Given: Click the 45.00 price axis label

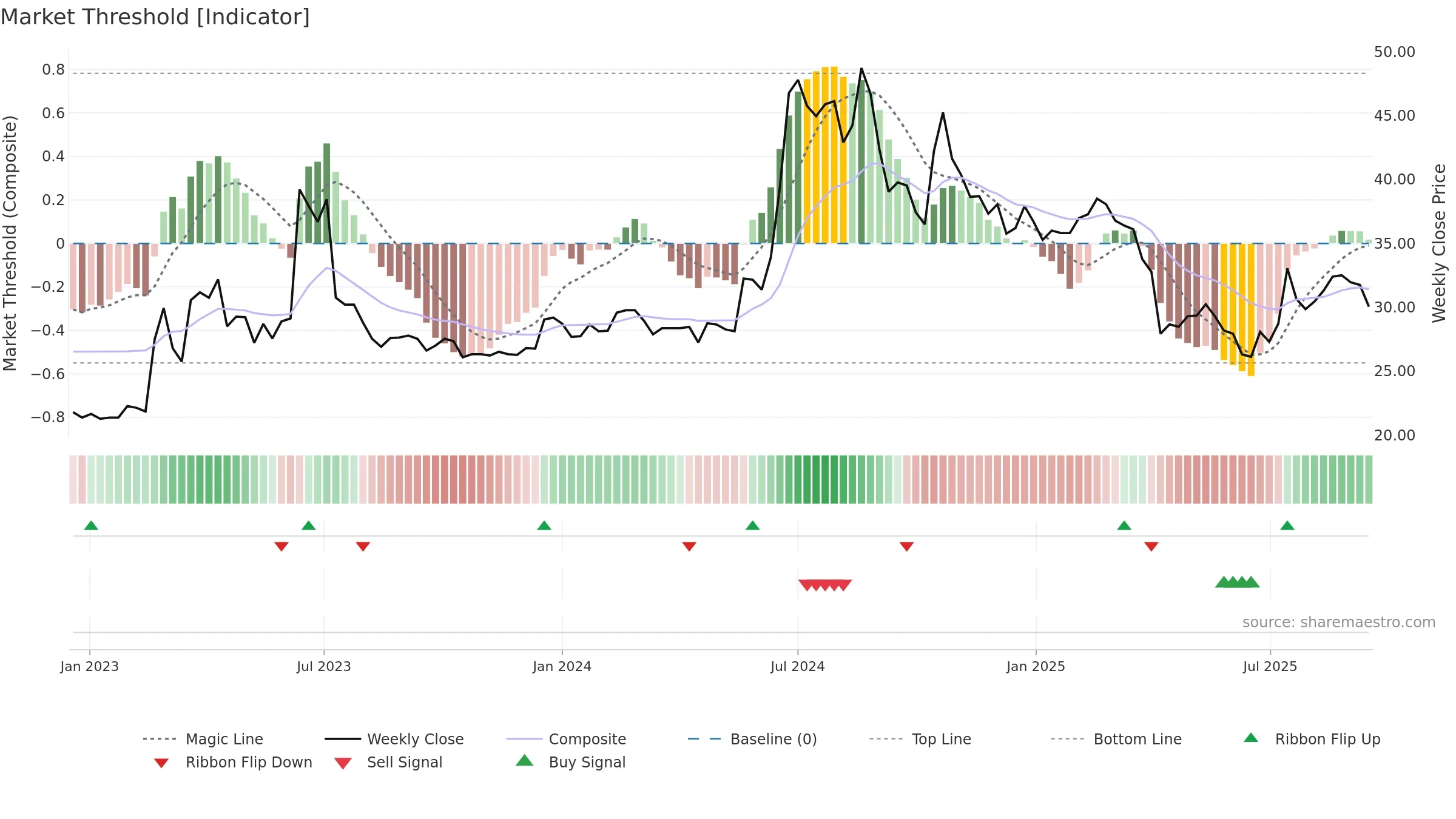Looking at the screenshot, I should (1395, 116).
